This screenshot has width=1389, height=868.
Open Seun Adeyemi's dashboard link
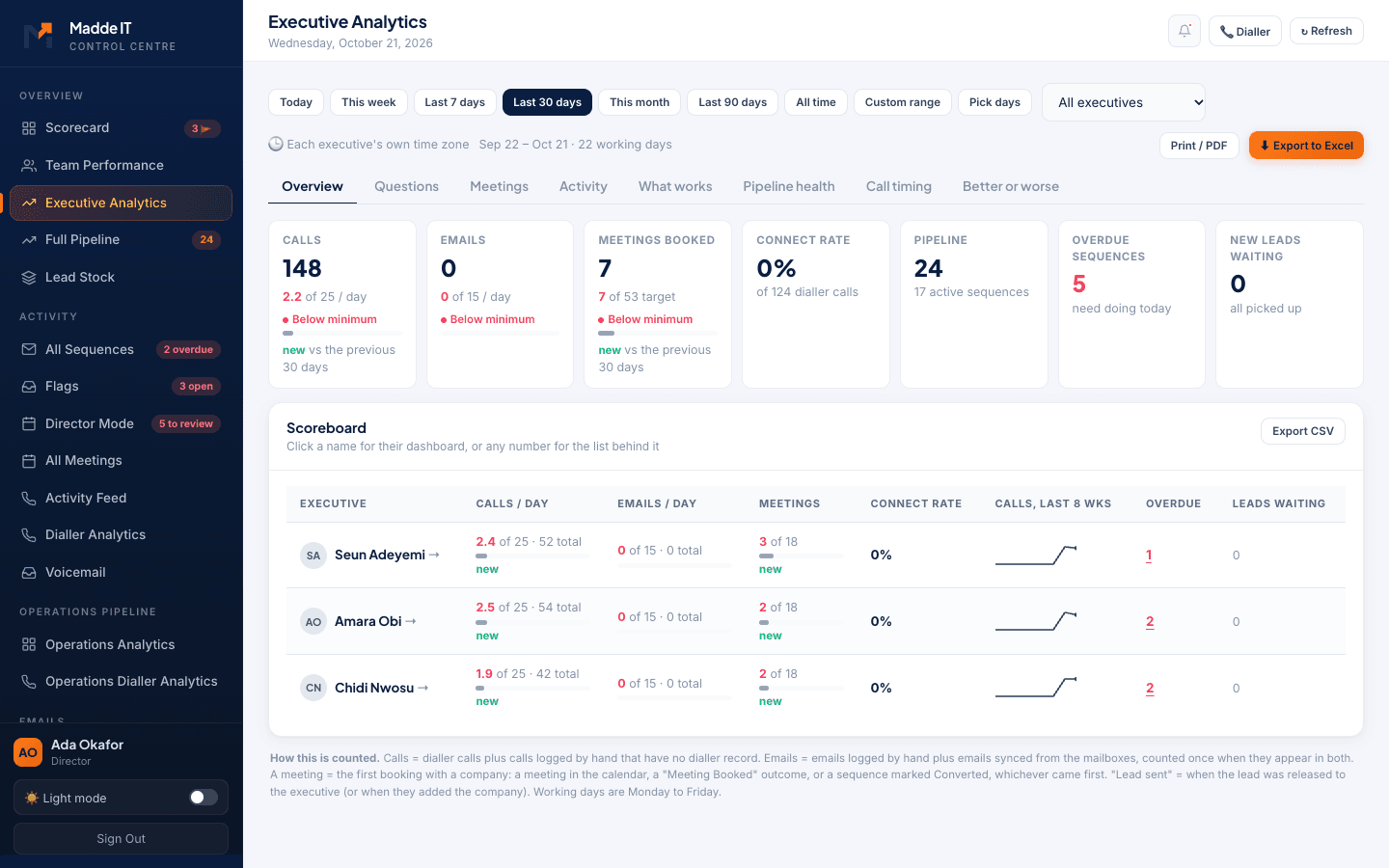[x=387, y=555]
